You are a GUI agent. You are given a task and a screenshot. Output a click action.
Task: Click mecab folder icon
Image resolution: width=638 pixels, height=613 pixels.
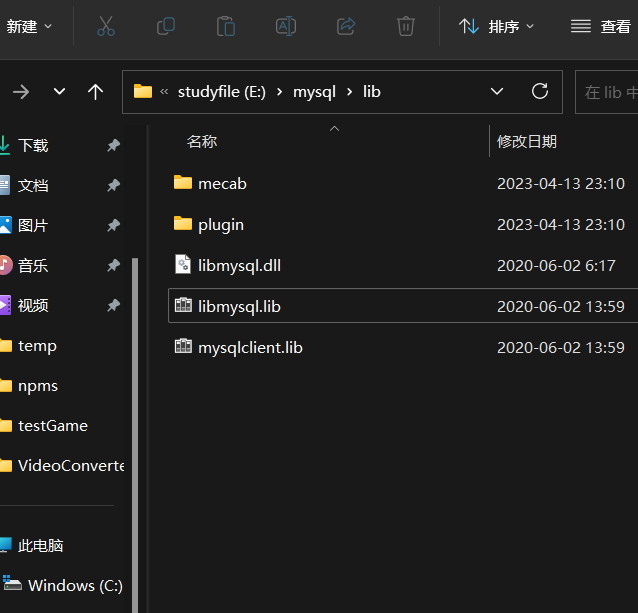(183, 182)
